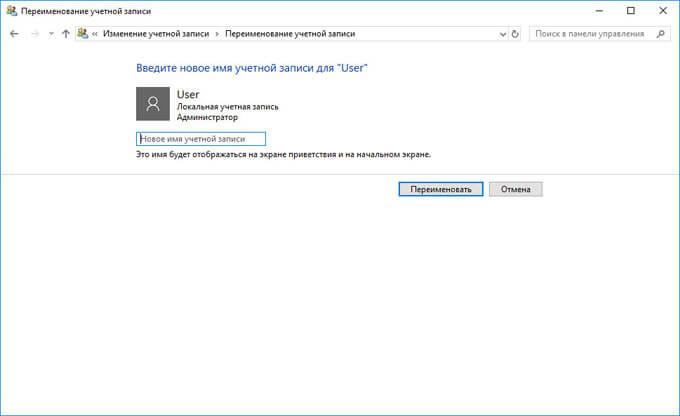Click the Локальная учетная запись text
The image size is (680, 416).
pyautogui.click(x=228, y=107)
